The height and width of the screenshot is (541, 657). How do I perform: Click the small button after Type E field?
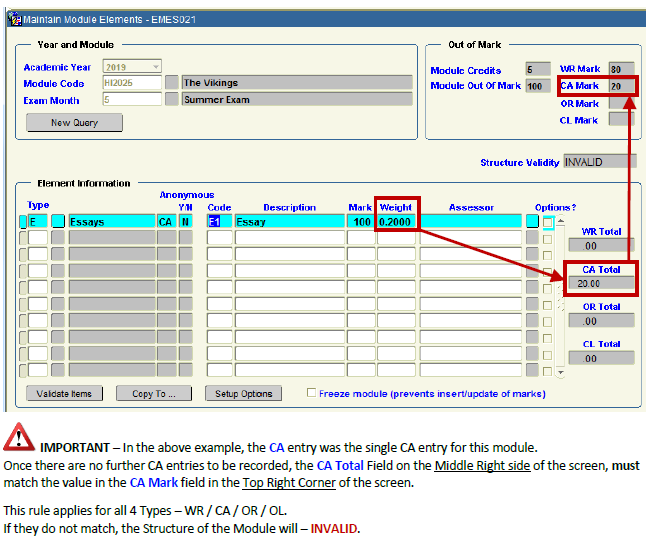point(58,222)
